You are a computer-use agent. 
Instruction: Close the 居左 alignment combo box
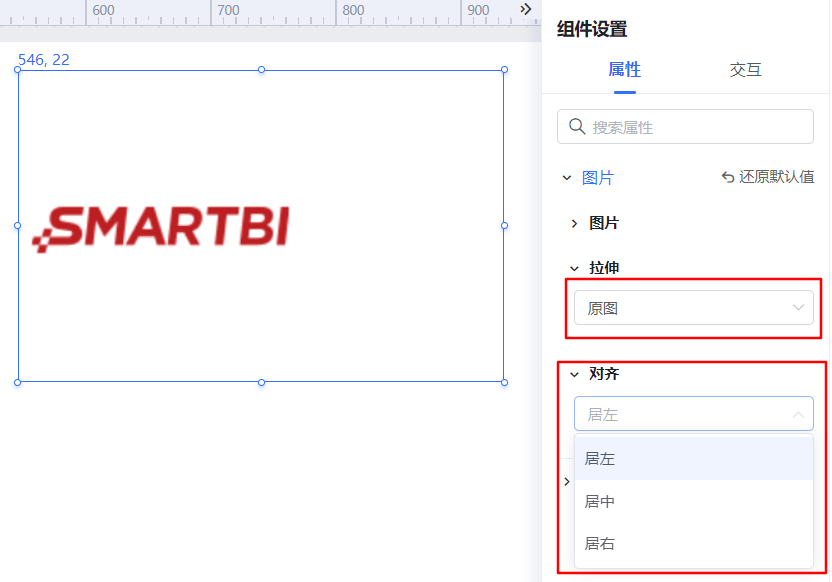tap(694, 414)
